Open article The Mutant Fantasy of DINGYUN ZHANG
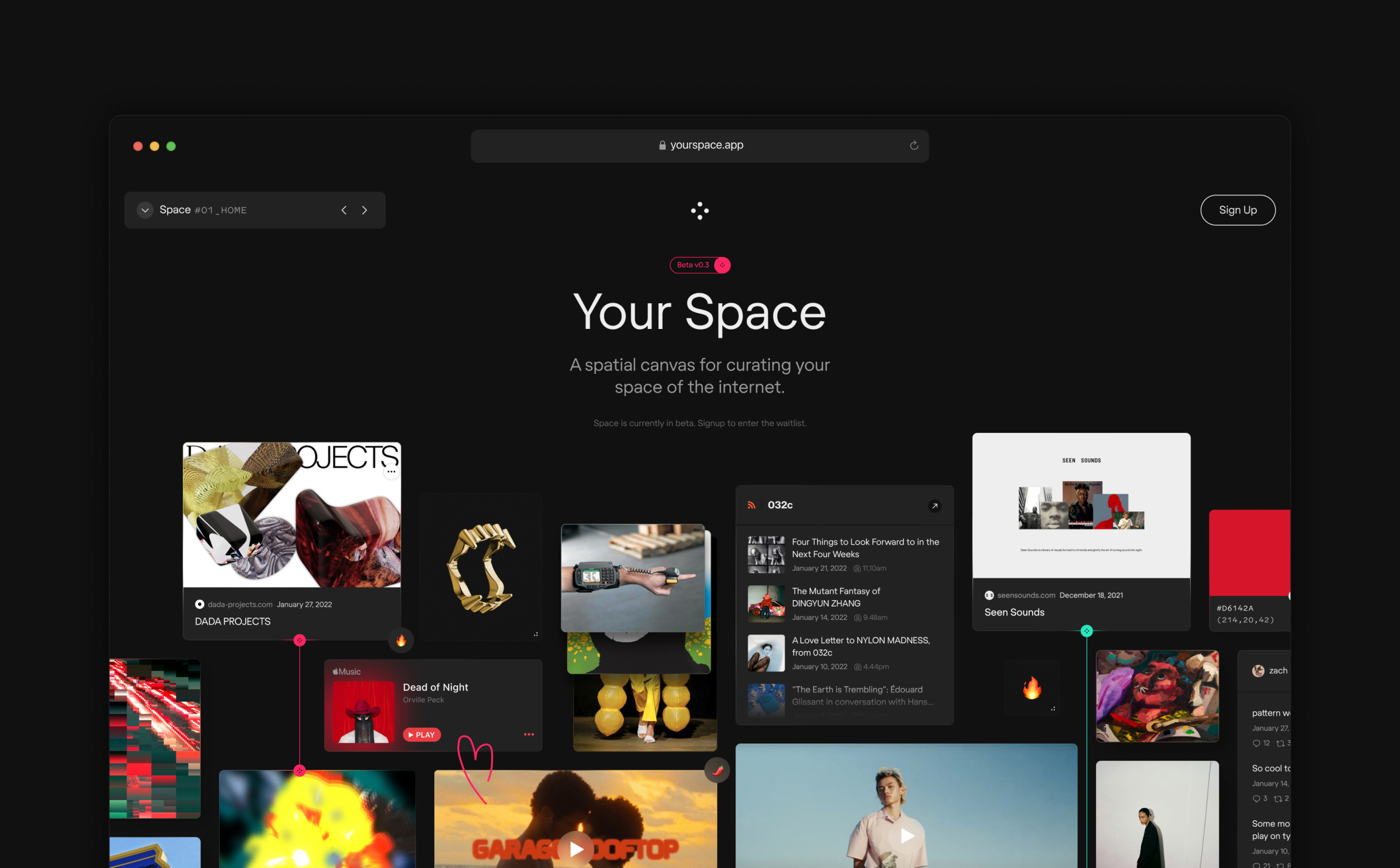The image size is (1400, 868). coord(836,597)
